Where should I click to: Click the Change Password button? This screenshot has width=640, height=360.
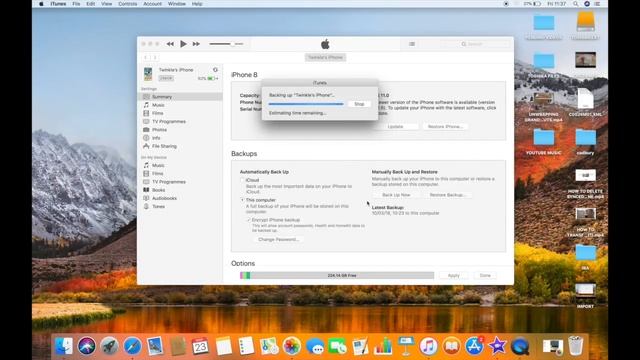[x=278, y=239]
